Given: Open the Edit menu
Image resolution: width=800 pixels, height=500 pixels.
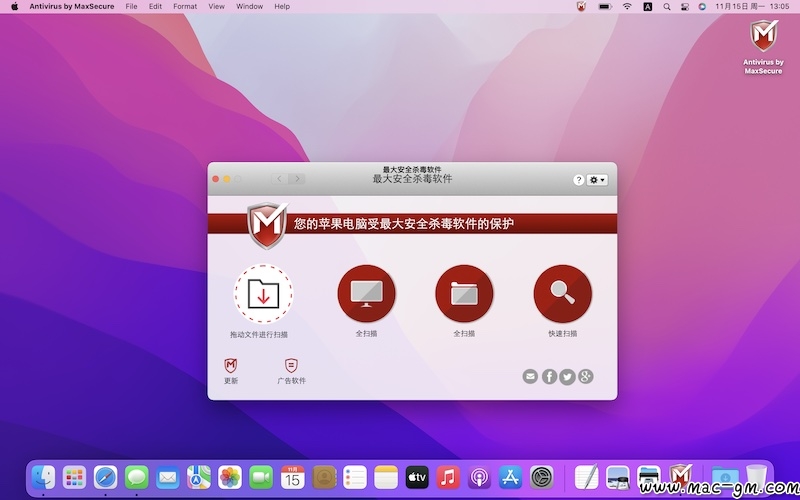Looking at the screenshot, I should [155, 6].
